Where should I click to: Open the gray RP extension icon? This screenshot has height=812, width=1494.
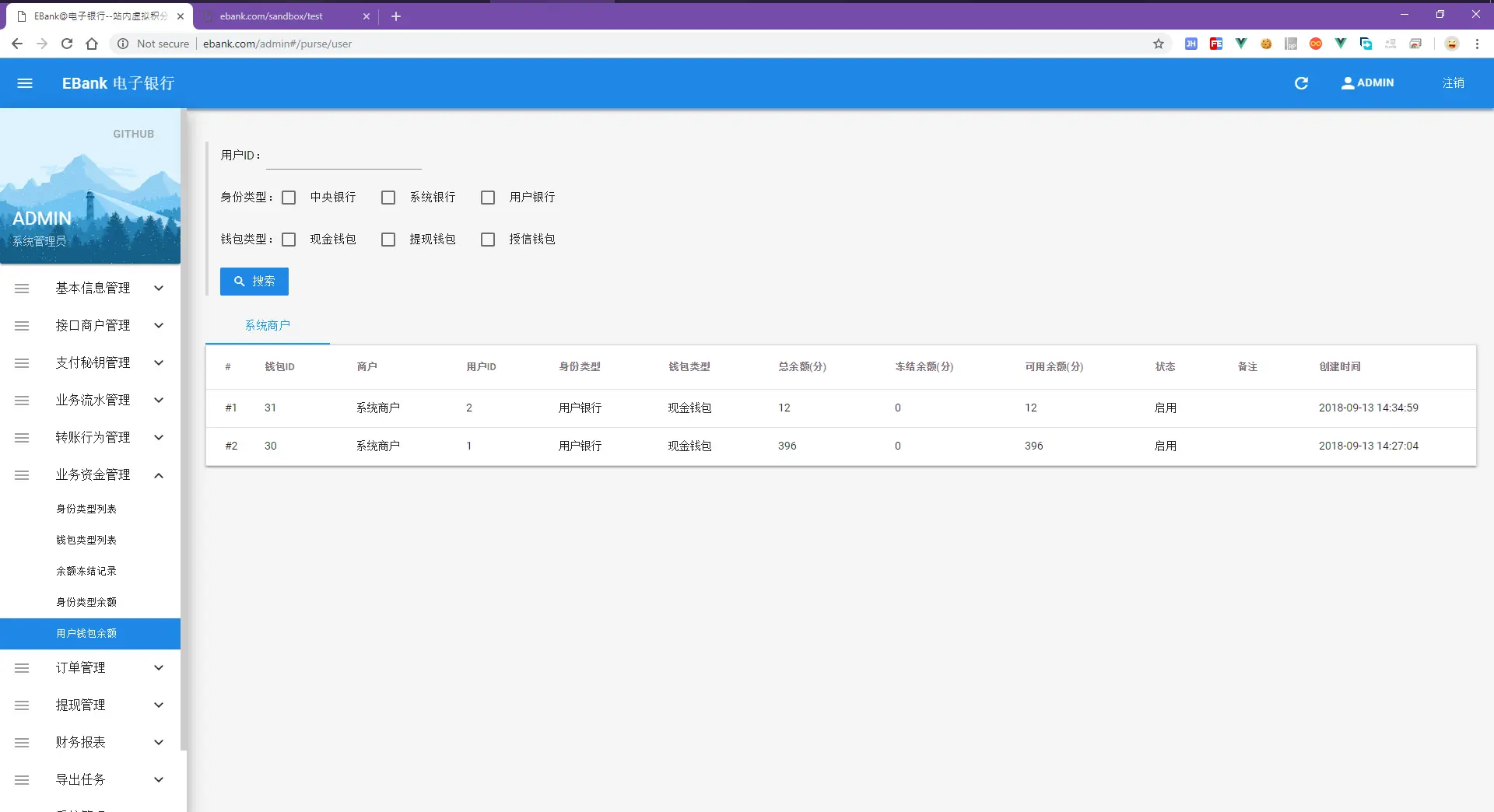pyautogui.click(x=1291, y=44)
